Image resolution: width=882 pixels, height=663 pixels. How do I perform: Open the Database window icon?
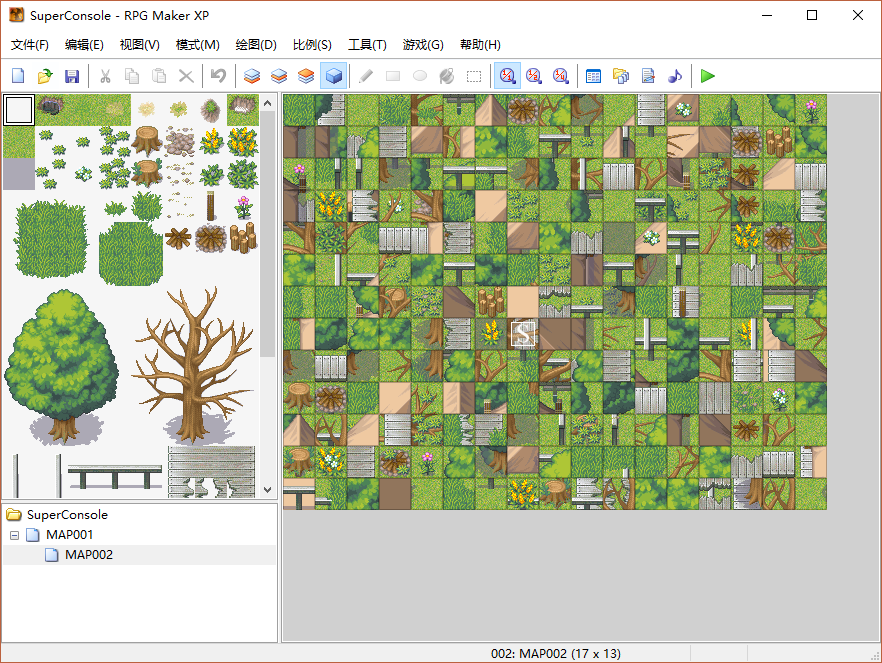(x=593, y=76)
